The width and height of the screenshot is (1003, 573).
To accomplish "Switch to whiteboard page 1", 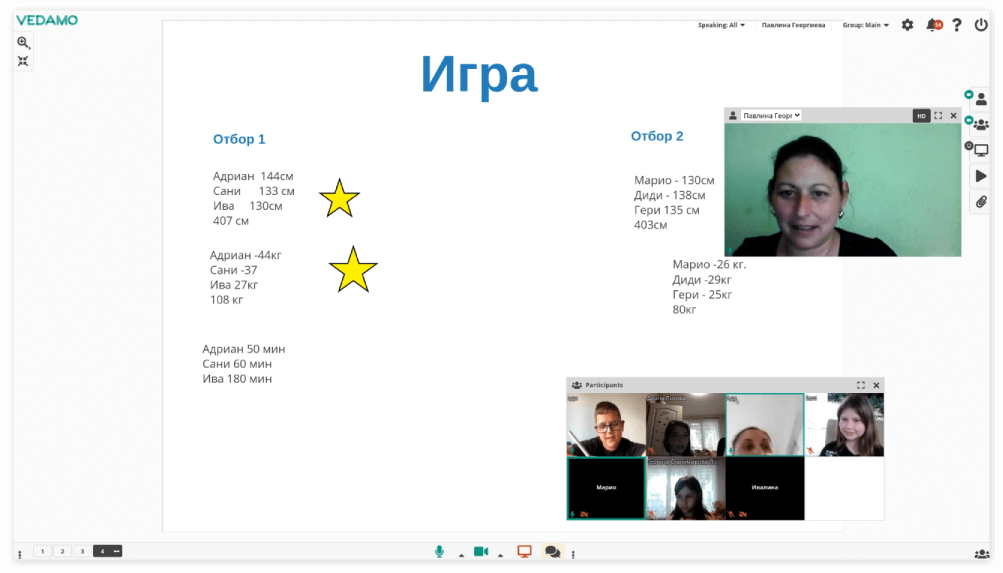I will (x=42, y=551).
